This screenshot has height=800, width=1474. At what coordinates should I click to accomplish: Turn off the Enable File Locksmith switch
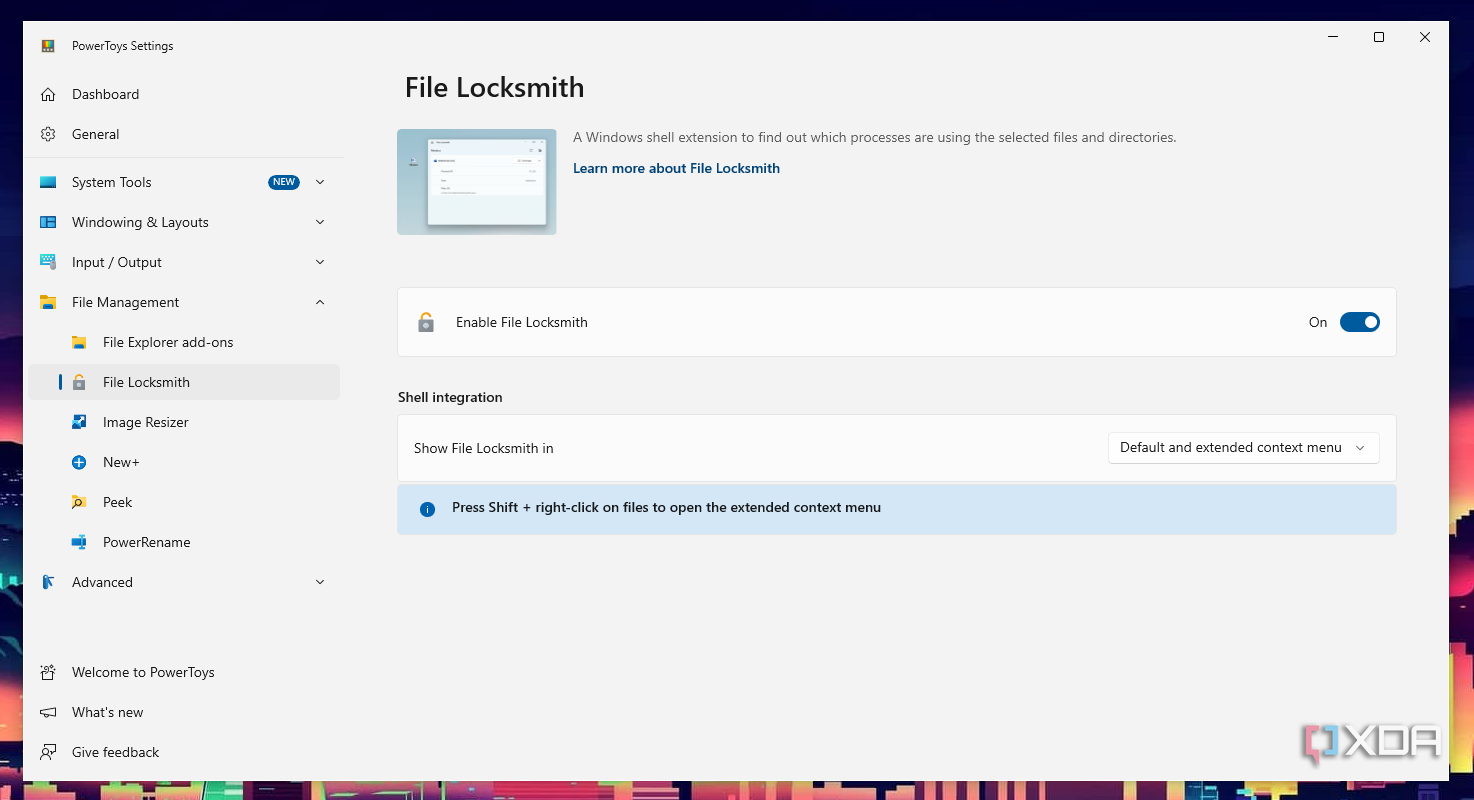(1360, 322)
